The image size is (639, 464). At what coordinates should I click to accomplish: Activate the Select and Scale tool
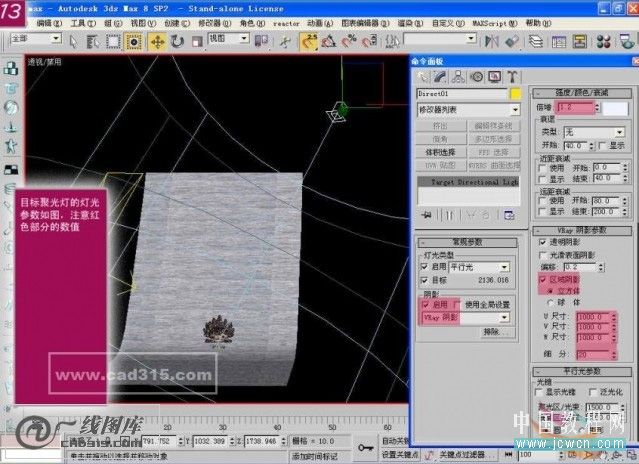197,41
